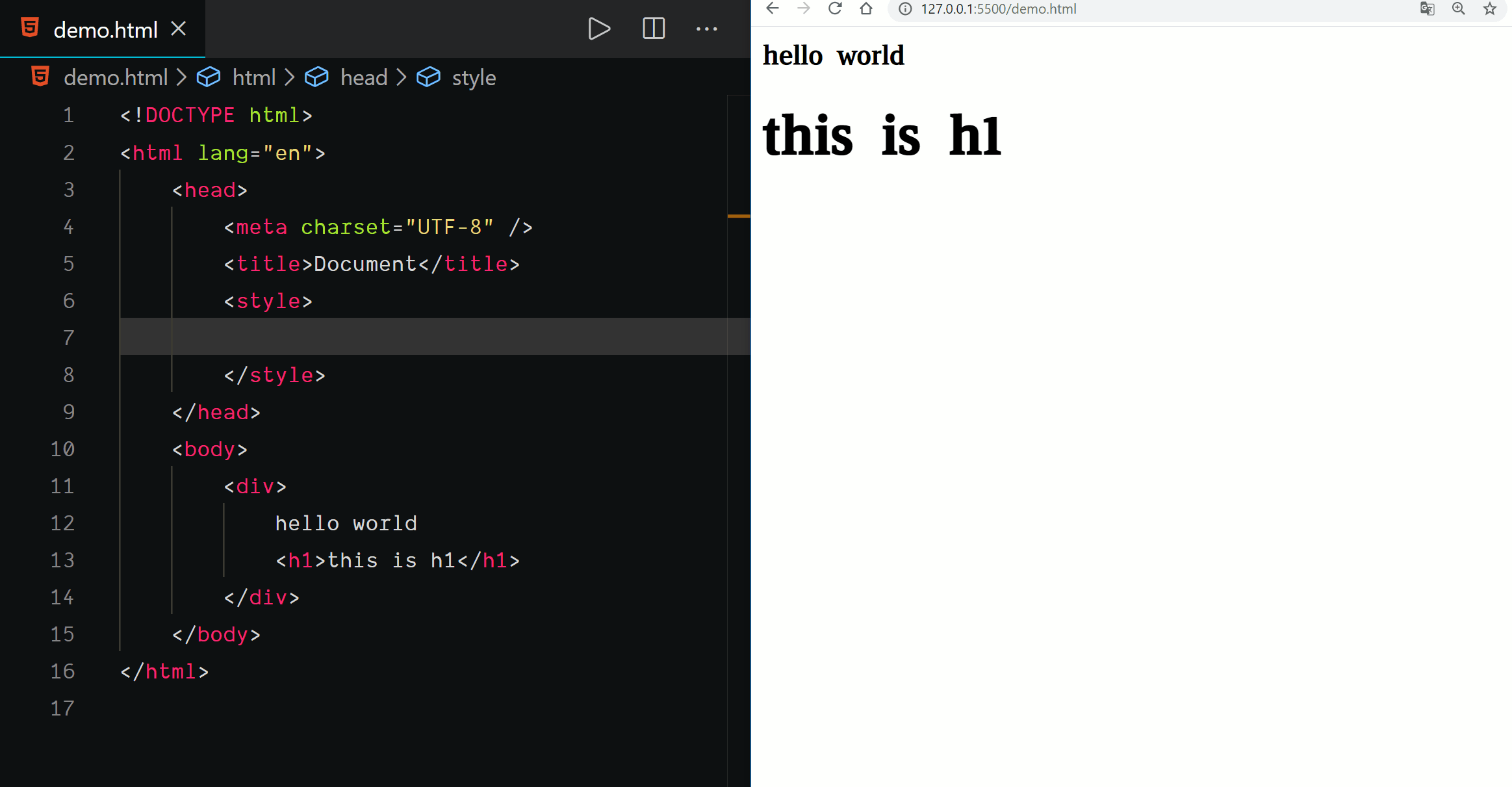Open the editor More Actions ellipsis

tap(706, 29)
